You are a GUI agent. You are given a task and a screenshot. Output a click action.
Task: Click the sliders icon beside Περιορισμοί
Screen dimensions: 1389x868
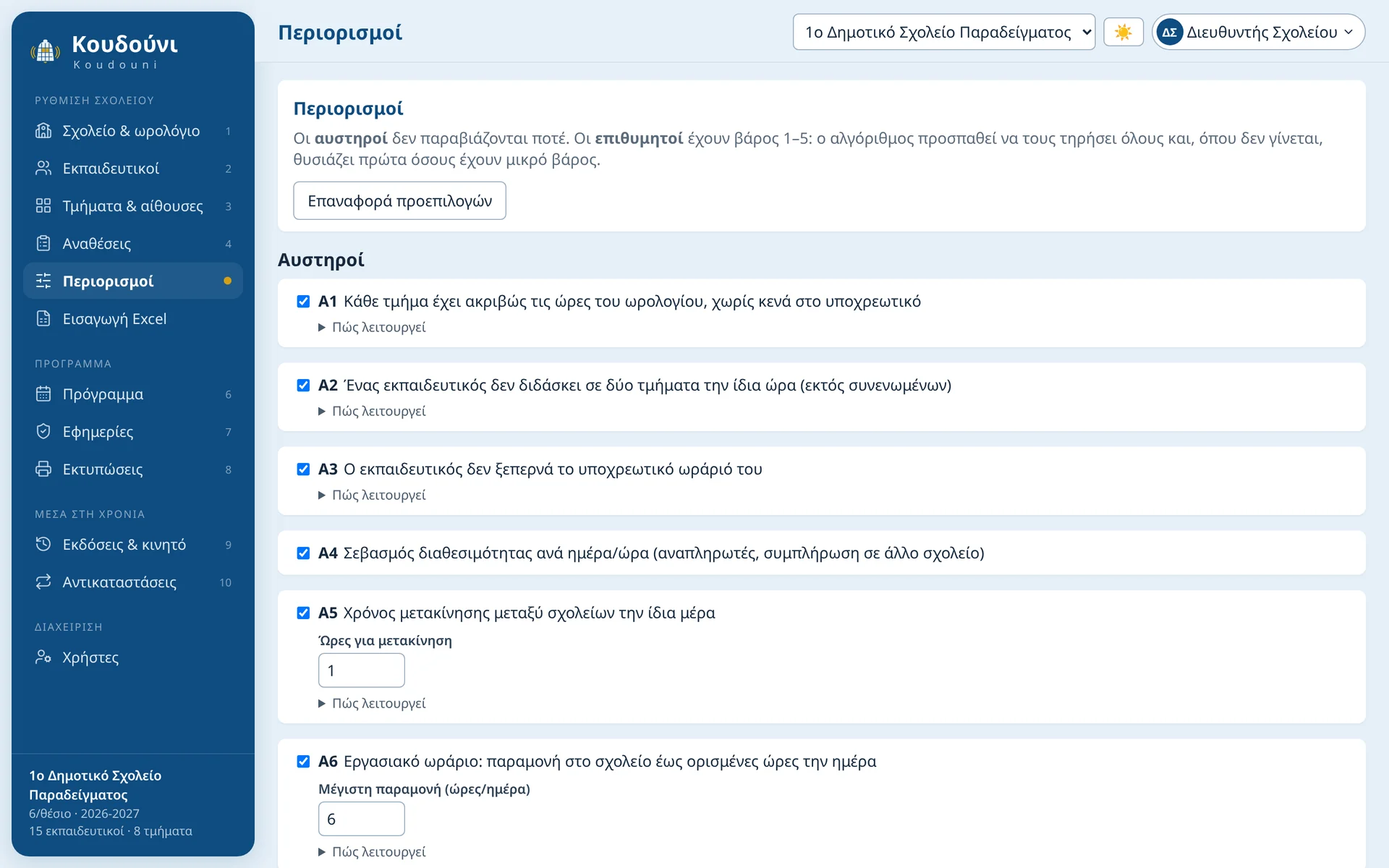point(43,281)
